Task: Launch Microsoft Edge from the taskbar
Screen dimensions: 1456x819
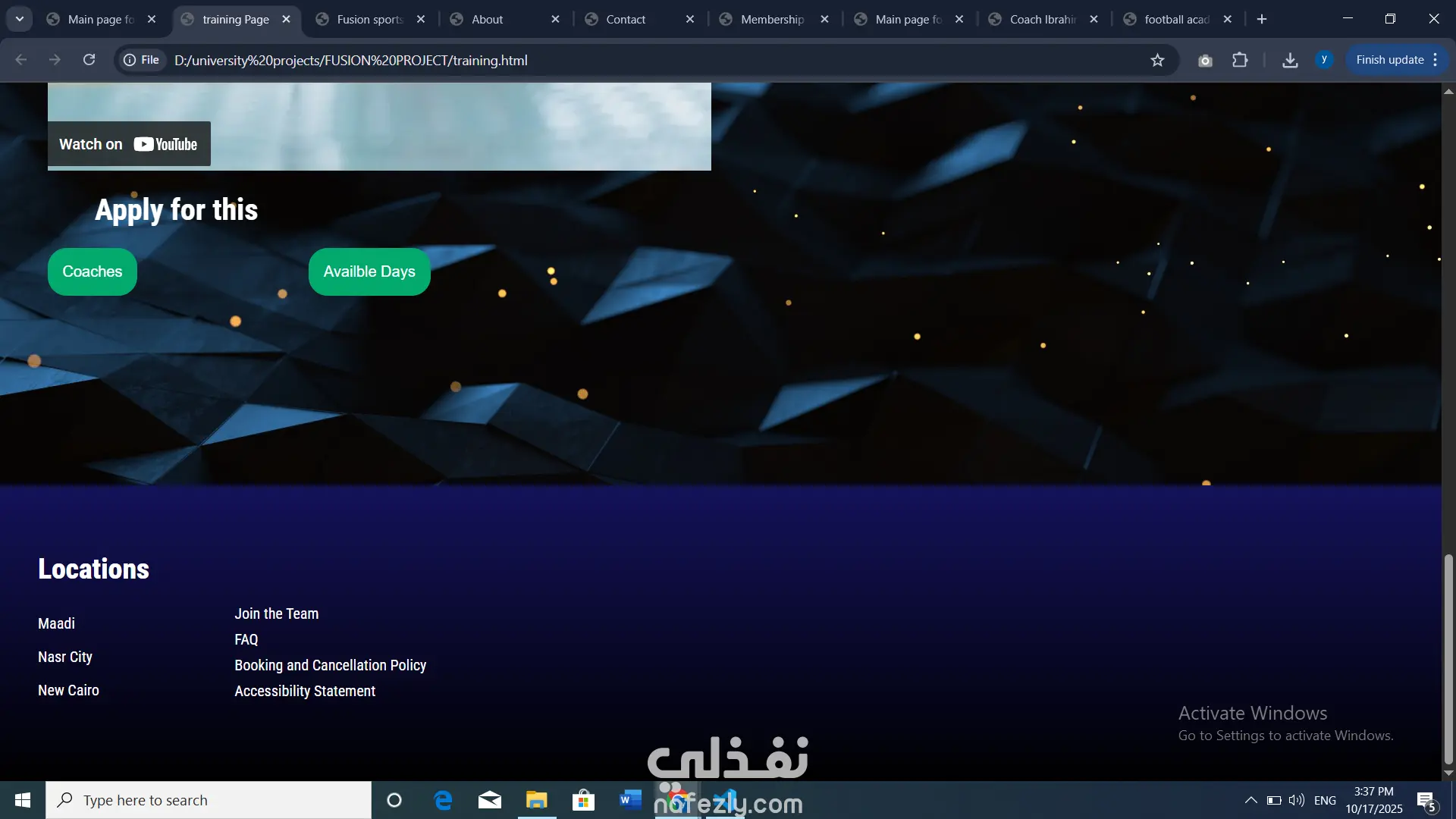Action: tap(443, 800)
